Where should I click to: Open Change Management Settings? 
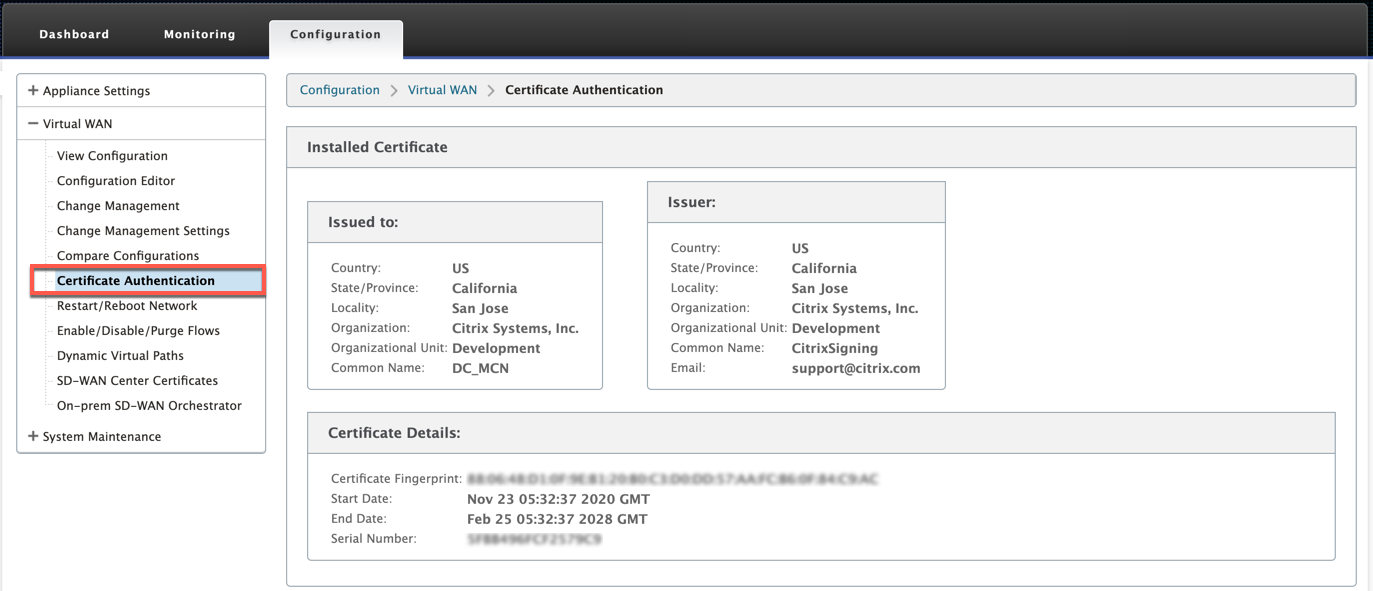point(143,231)
